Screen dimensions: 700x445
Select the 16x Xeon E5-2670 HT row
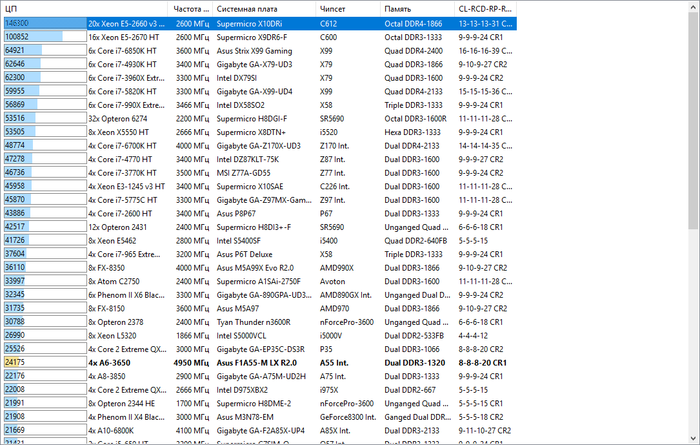pyautogui.click(x=260, y=37)
